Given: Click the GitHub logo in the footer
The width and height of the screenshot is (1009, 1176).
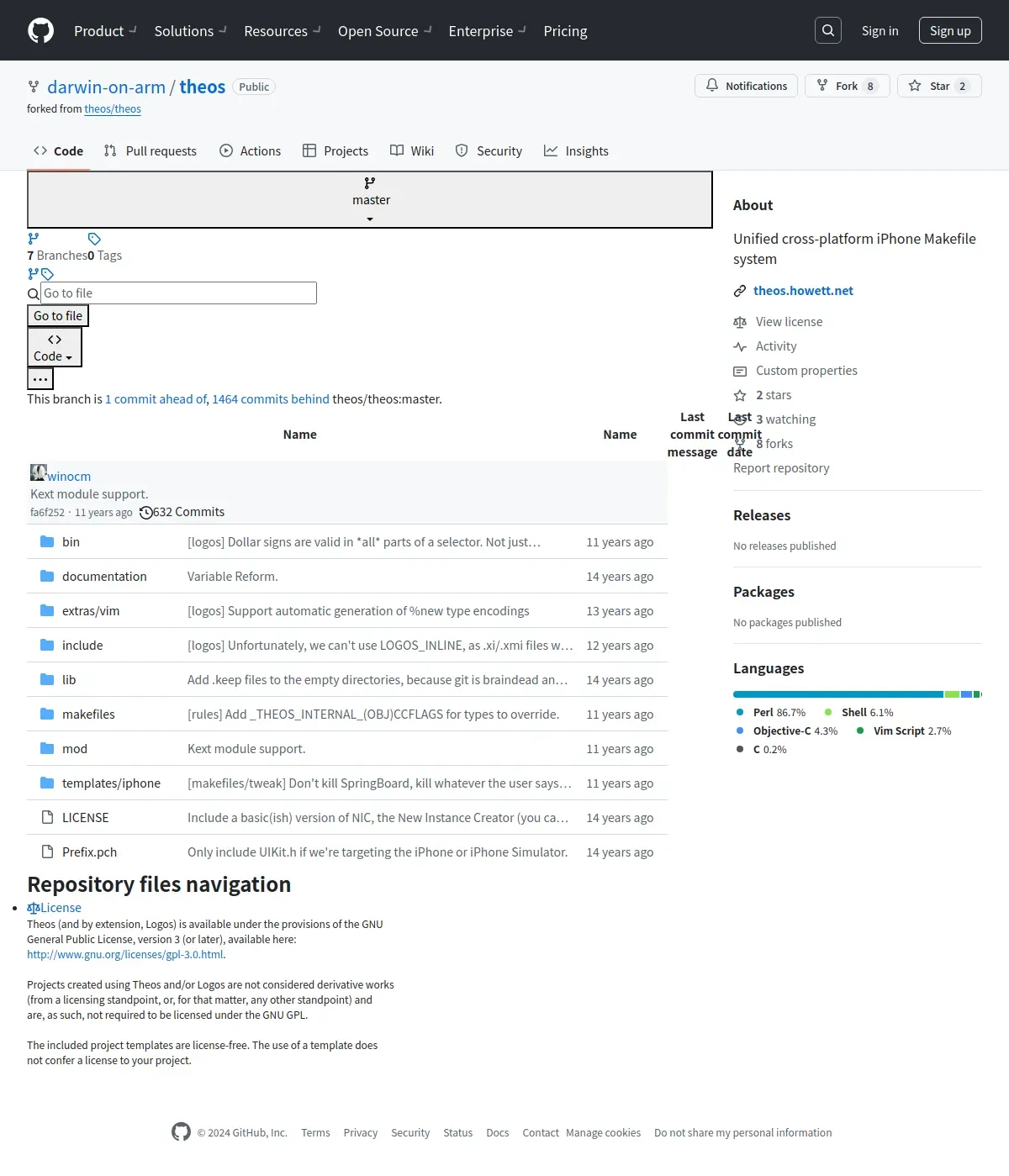Looking at the screenshot, I should point(181,1132).
